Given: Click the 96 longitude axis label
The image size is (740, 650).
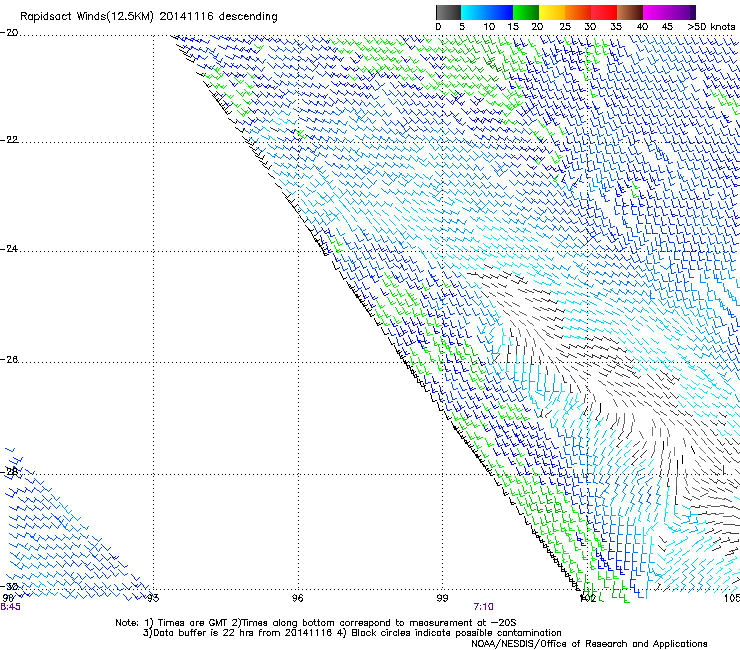Looking at the screenshot, I should pos(297,598).
